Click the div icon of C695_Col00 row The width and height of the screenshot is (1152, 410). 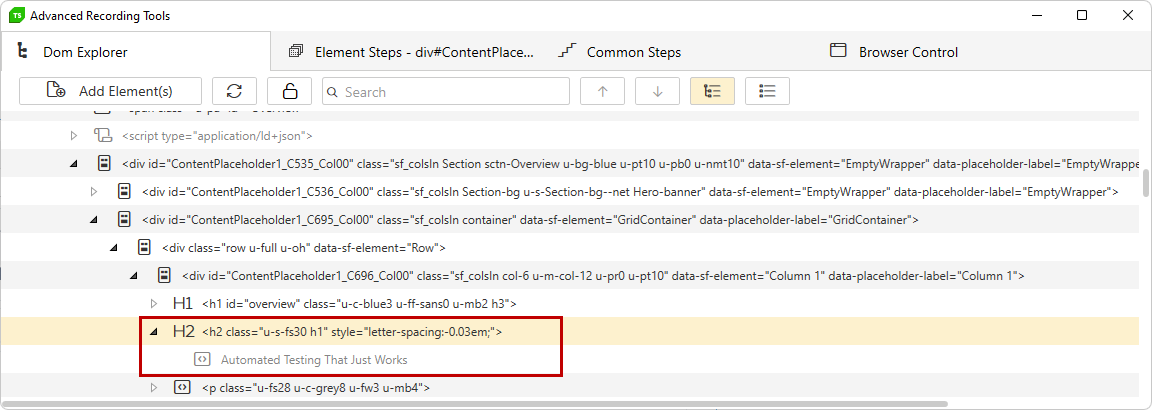click(125, 219)
